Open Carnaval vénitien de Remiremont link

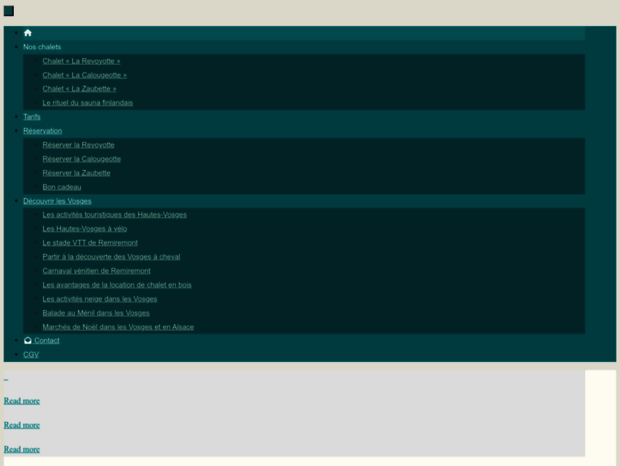click(x=96, y=271)
